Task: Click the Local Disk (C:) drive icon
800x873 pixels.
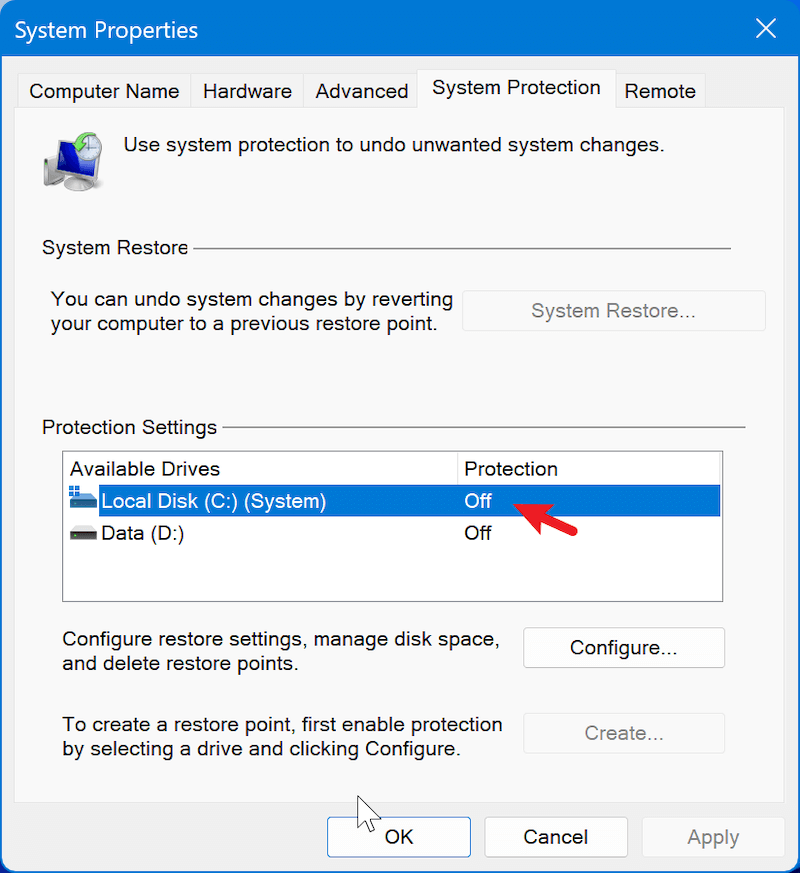Action: point(82,501)
